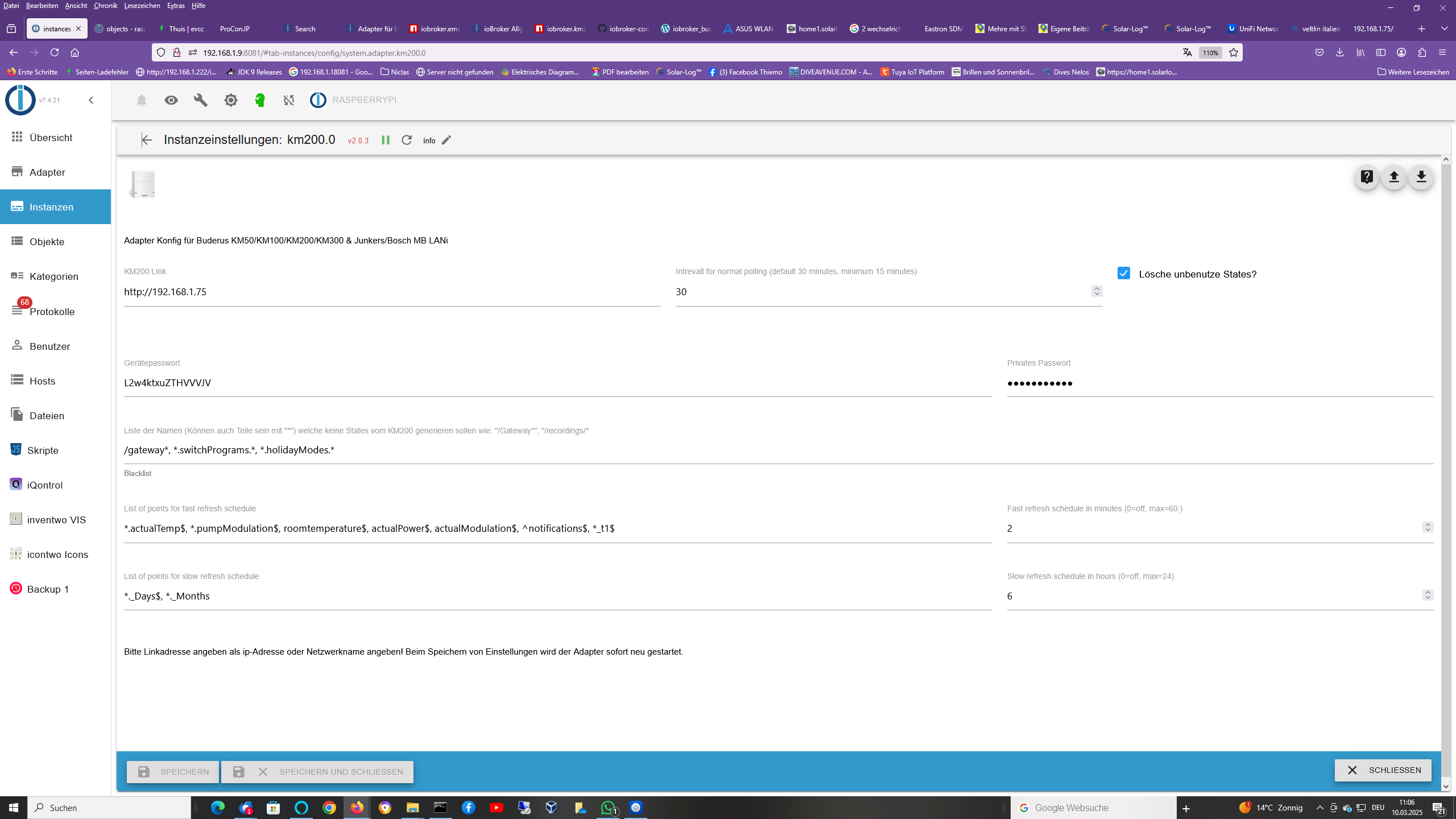
Task: Click the restart instance icon
Action: click(407, 140)
